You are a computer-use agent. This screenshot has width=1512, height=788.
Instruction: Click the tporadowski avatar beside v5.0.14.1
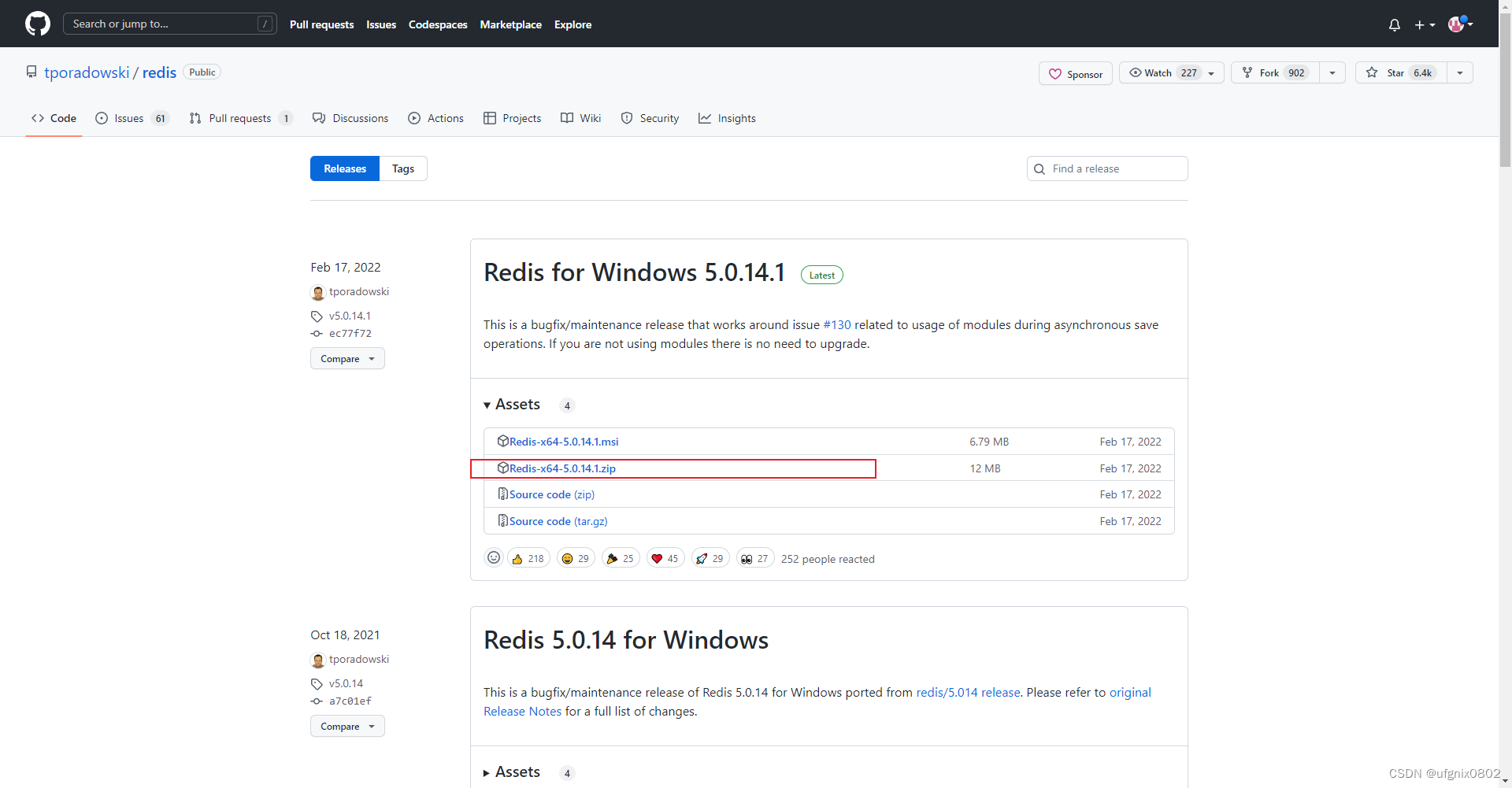click(x=318, y=293)
